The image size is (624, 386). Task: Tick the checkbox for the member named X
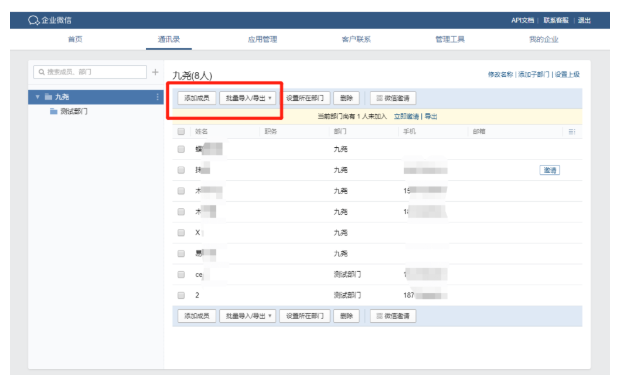click(x=181, y=232)
